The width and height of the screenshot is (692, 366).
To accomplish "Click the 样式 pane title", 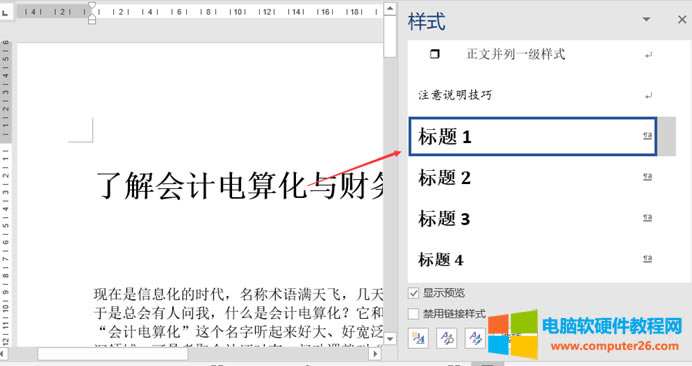I will tap(426, 22).
